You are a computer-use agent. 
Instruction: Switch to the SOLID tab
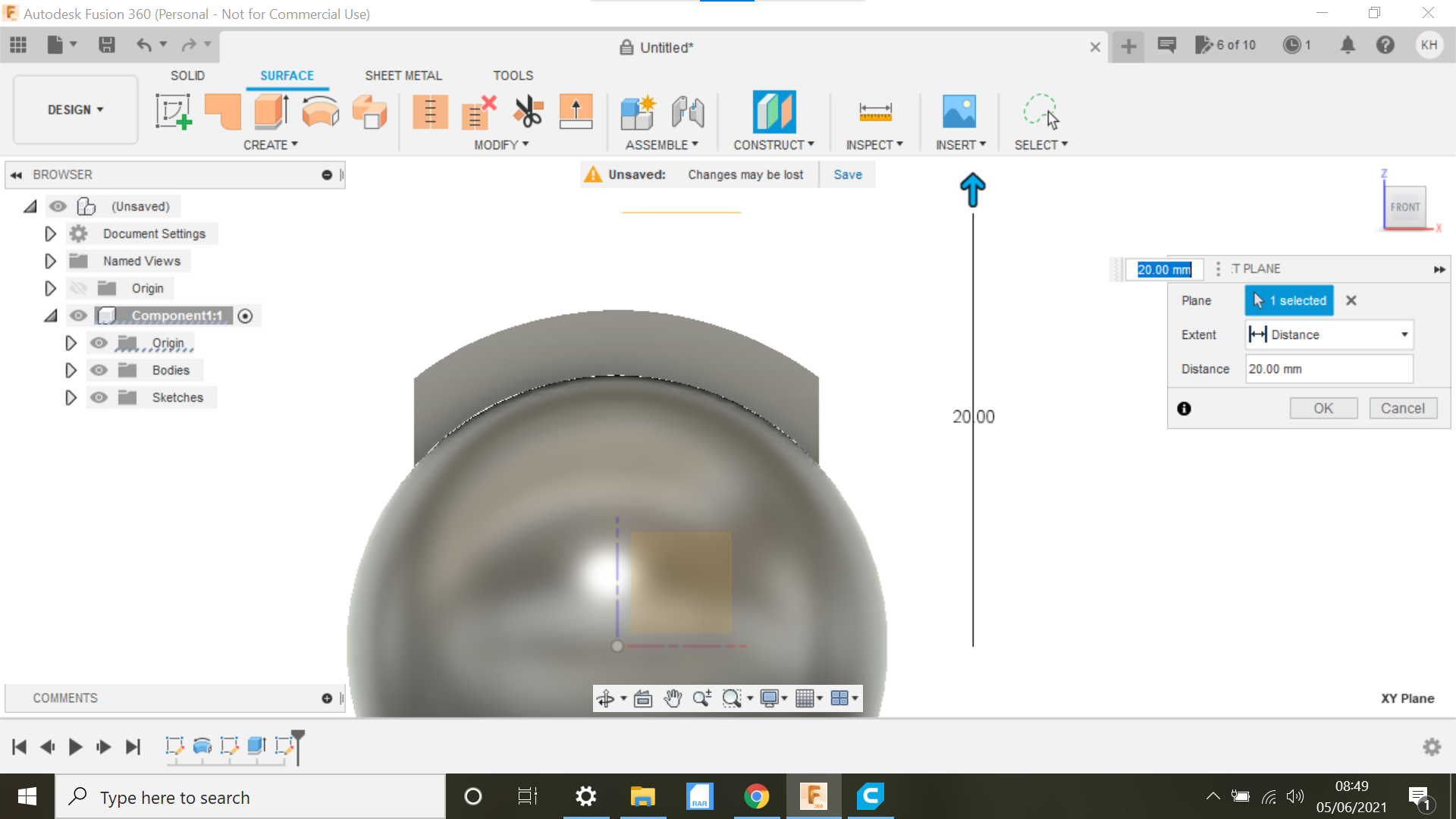[x=187, y=75]
